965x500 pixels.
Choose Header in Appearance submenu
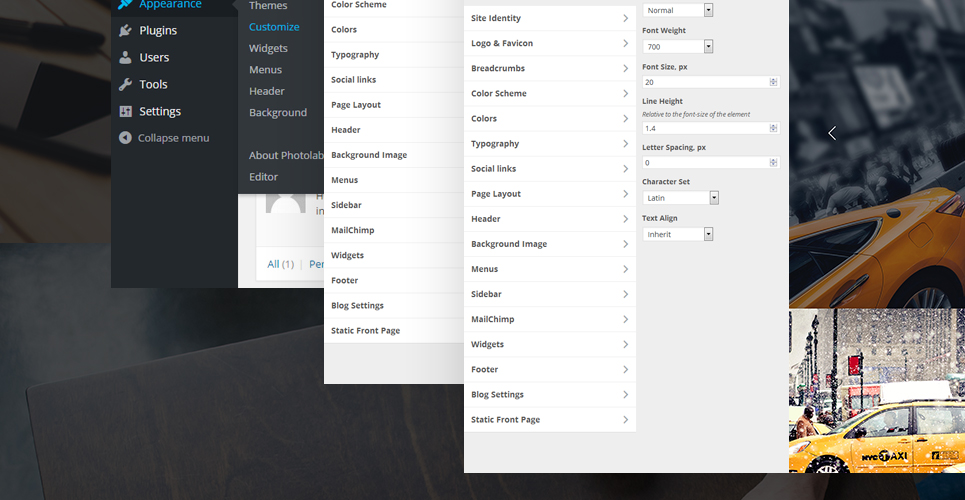266,91
